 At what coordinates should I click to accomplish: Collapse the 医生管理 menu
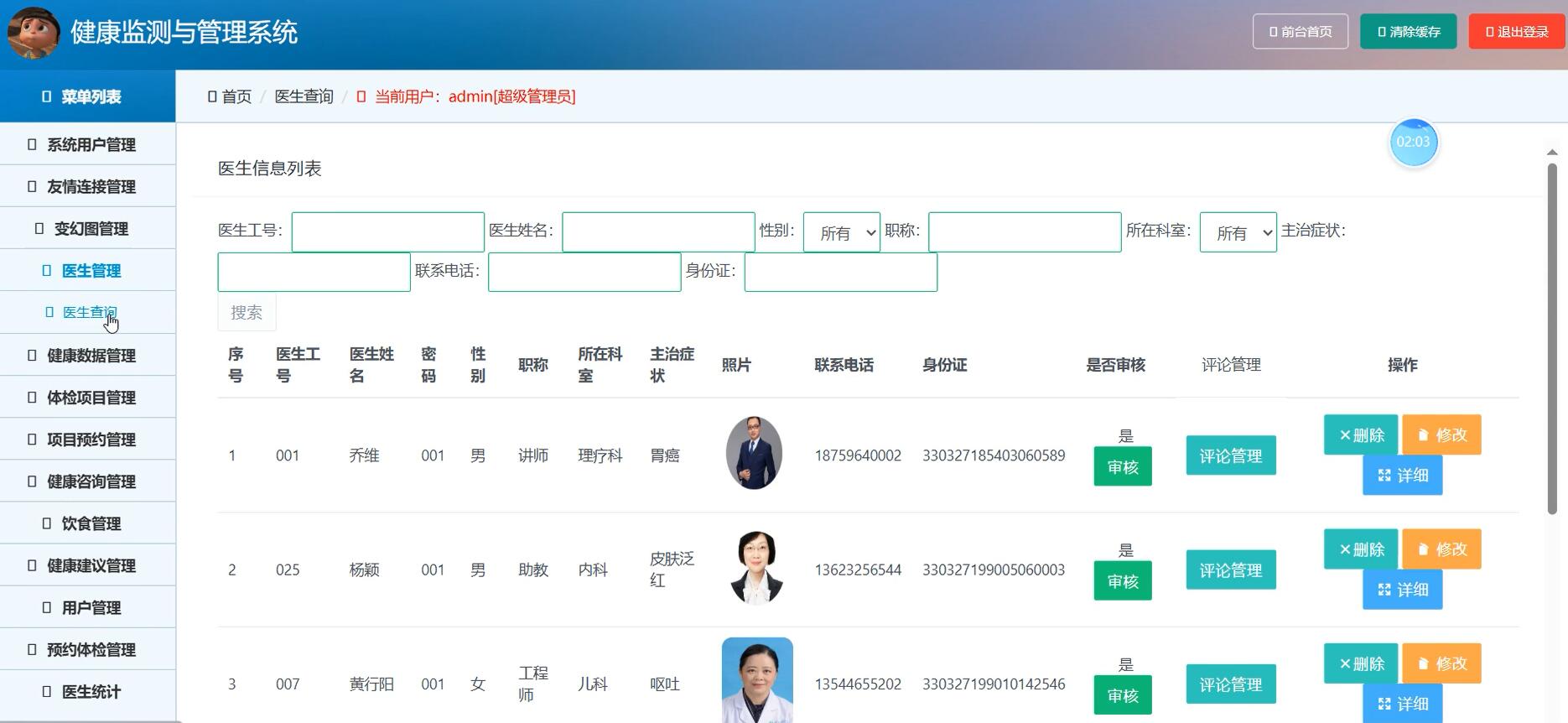click(88, 270)
